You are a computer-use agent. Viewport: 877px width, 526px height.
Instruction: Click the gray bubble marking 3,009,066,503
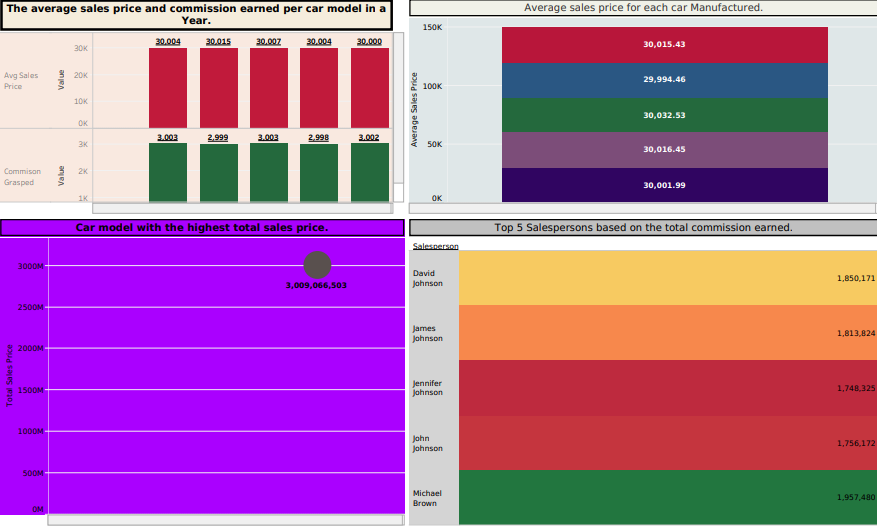pyautogui.click(x=317, y=265)
